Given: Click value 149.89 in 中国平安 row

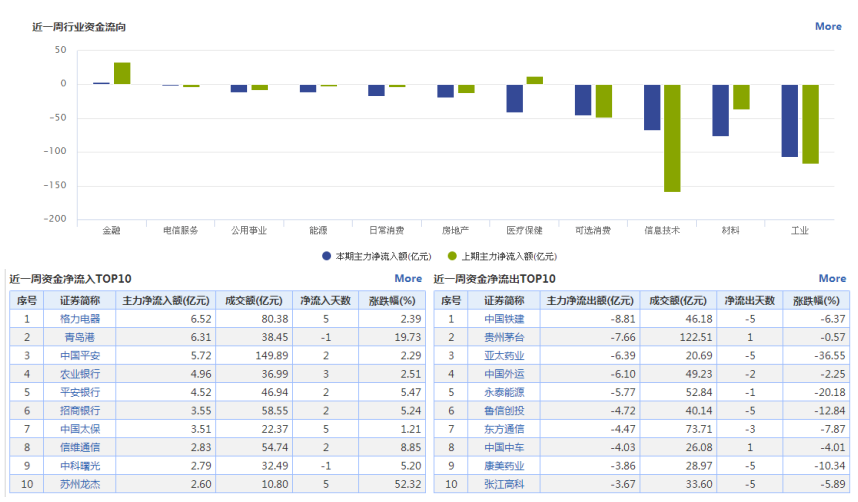Looking at the screenshot, I should tap(272, 356).
